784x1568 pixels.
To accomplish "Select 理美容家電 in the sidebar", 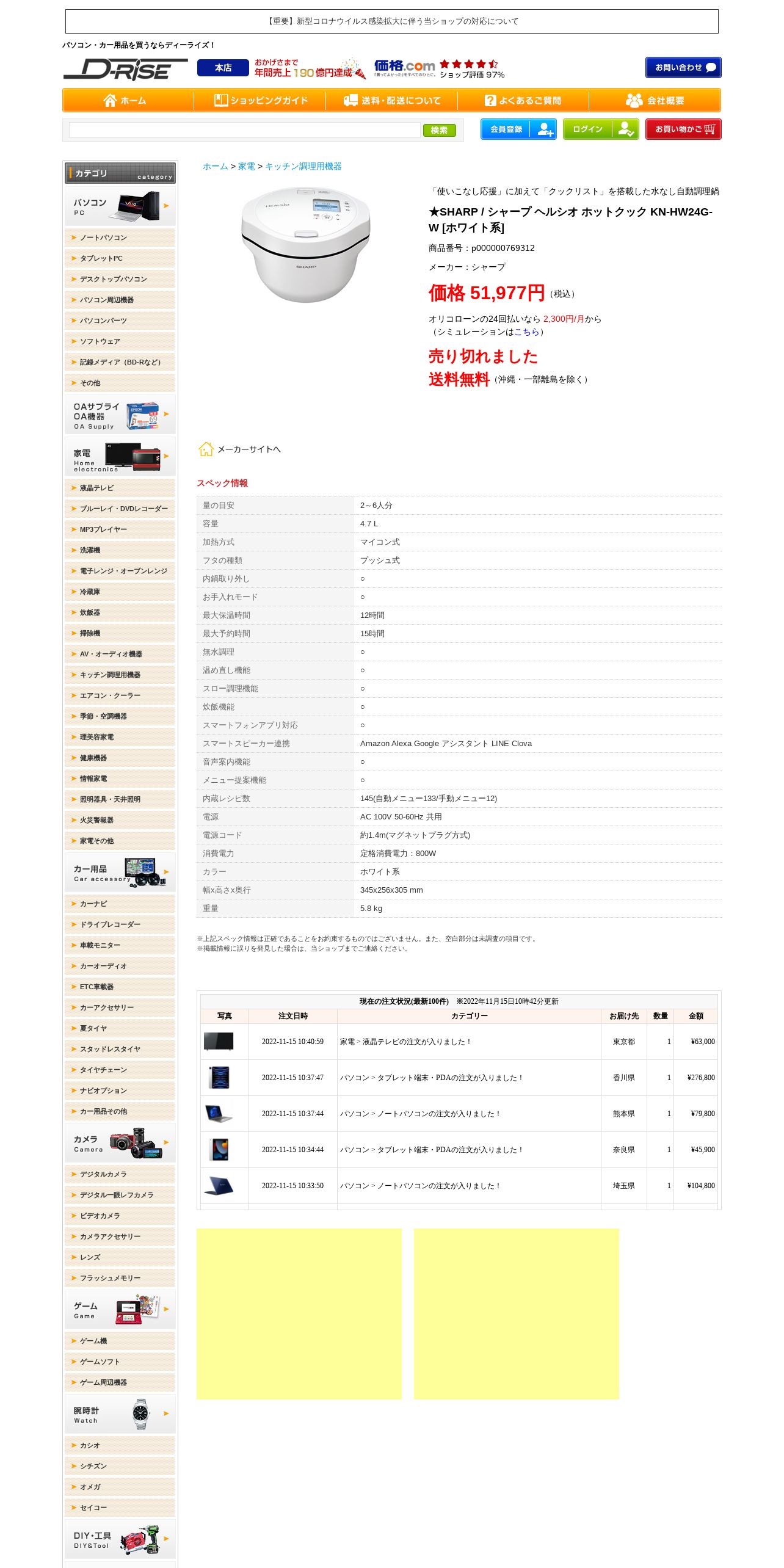I will 120,737.
